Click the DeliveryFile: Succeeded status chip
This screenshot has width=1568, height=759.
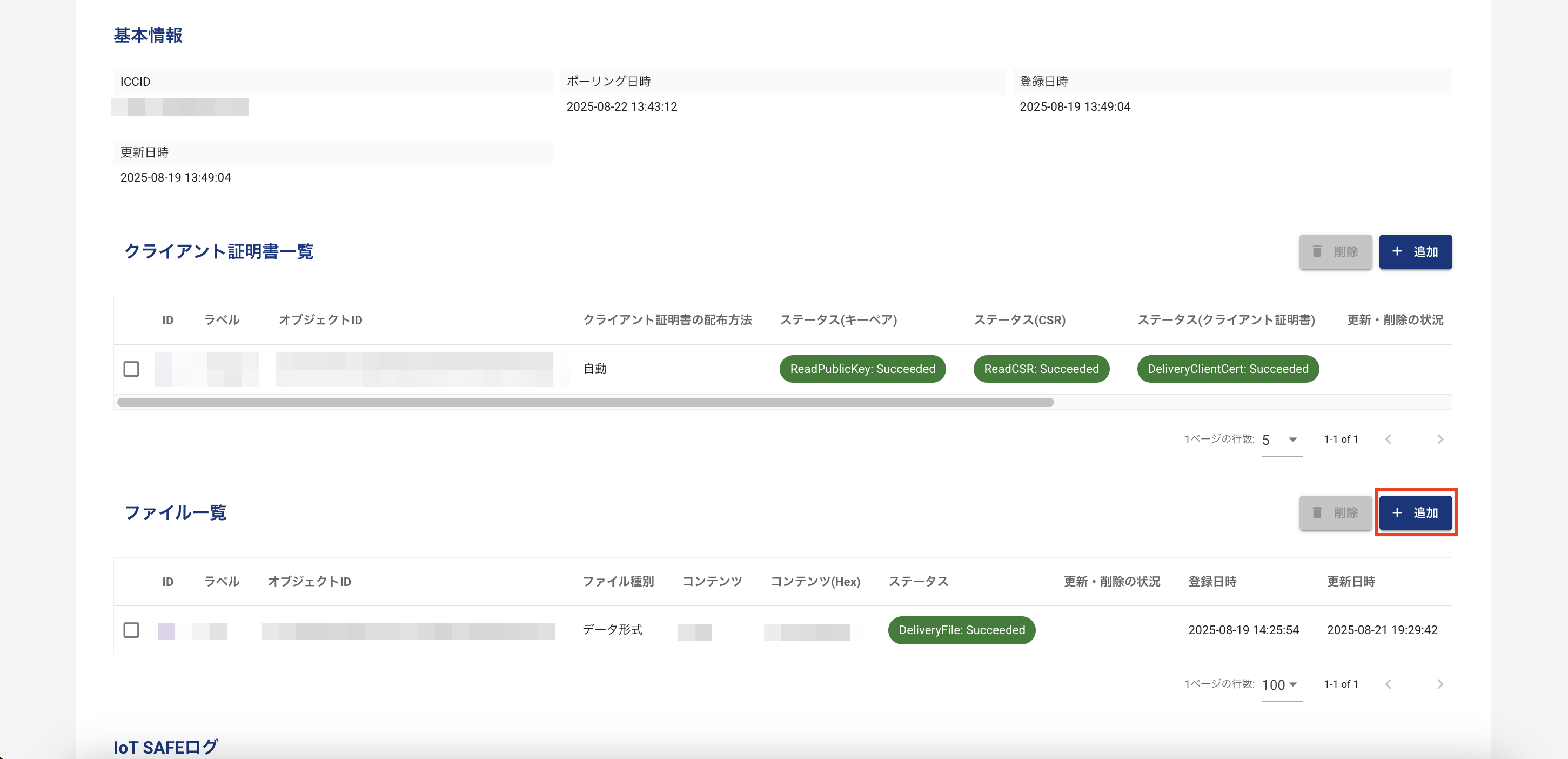(961, 630)
